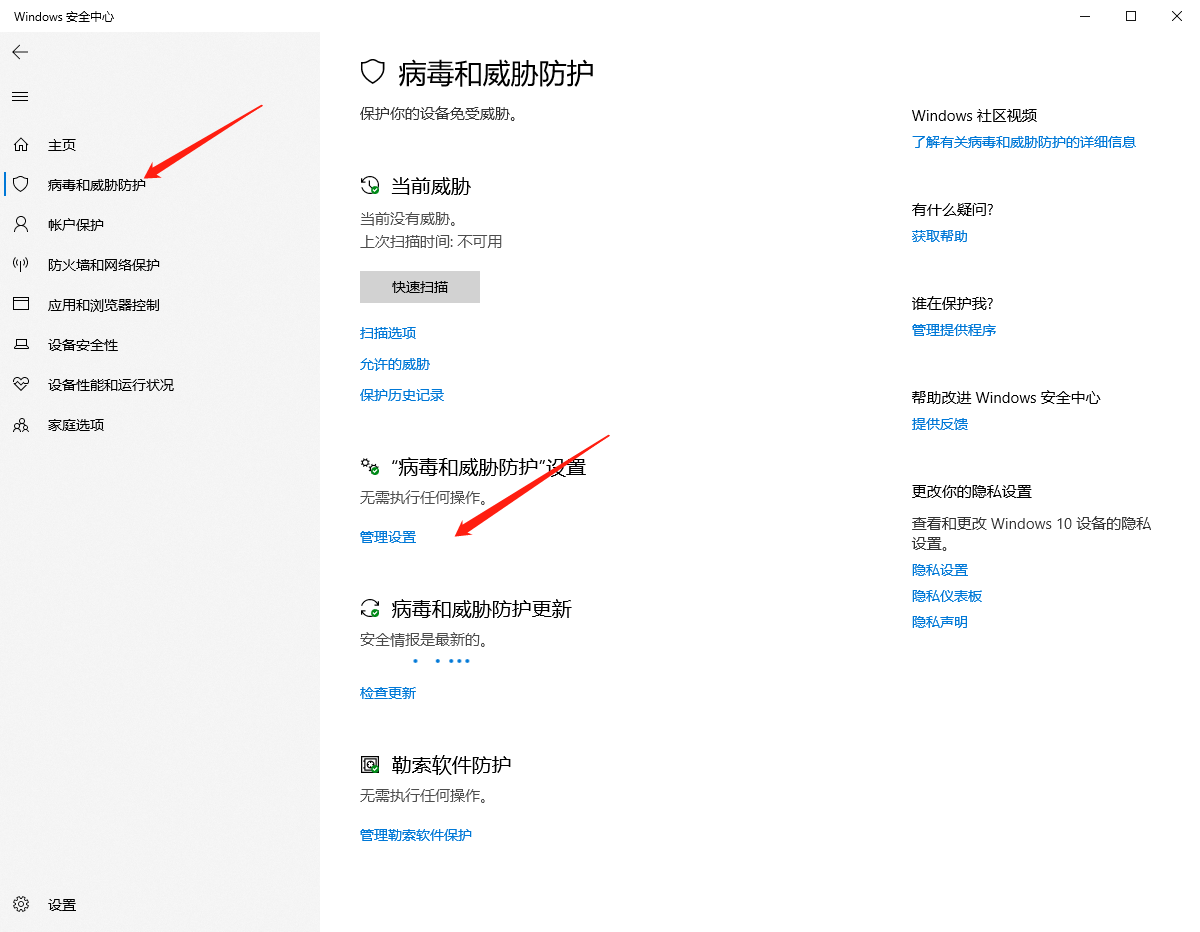Click the 有什么疑问? heading

coord(953,210)
